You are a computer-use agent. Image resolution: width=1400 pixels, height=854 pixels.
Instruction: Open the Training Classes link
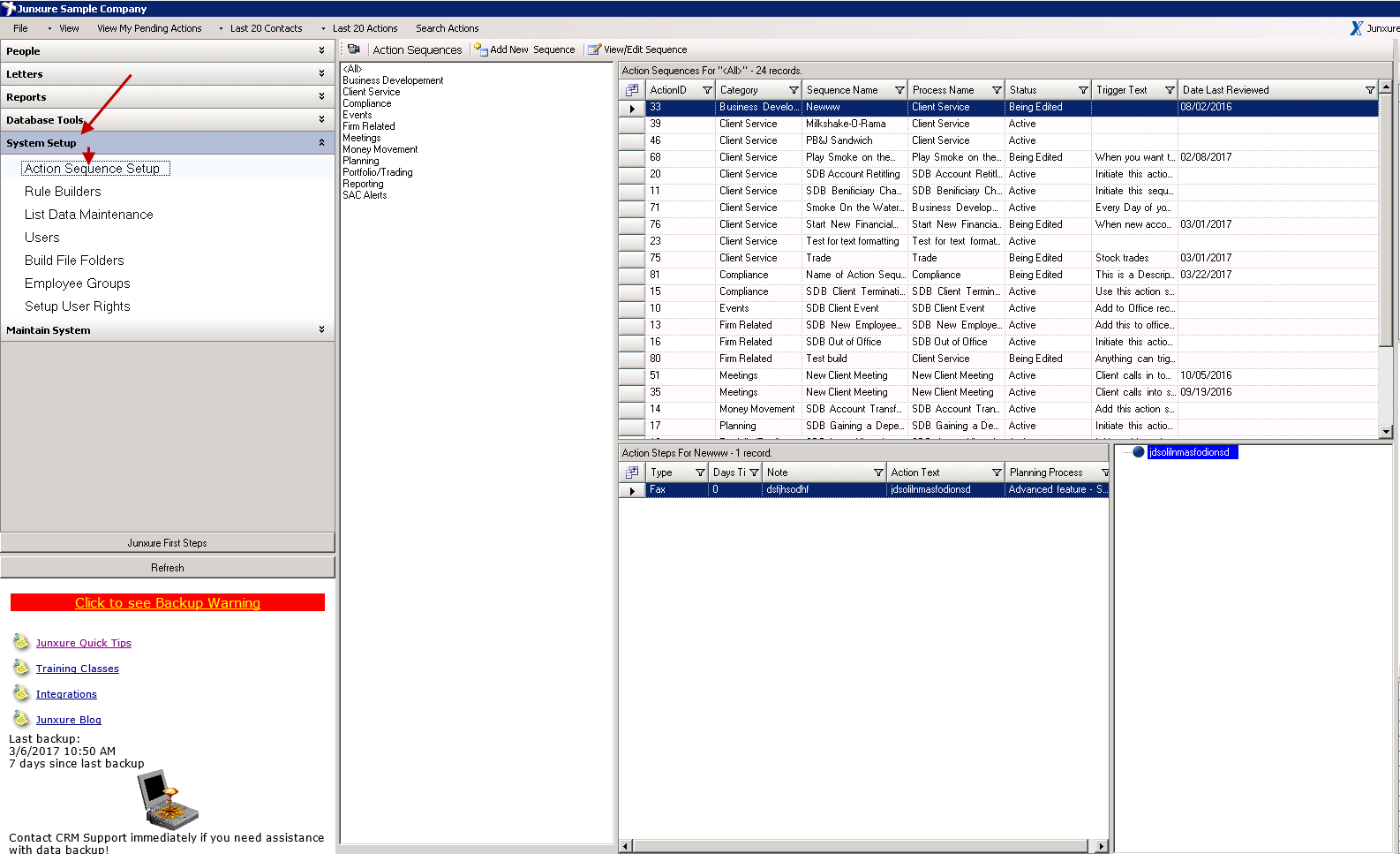coord(78,669)
